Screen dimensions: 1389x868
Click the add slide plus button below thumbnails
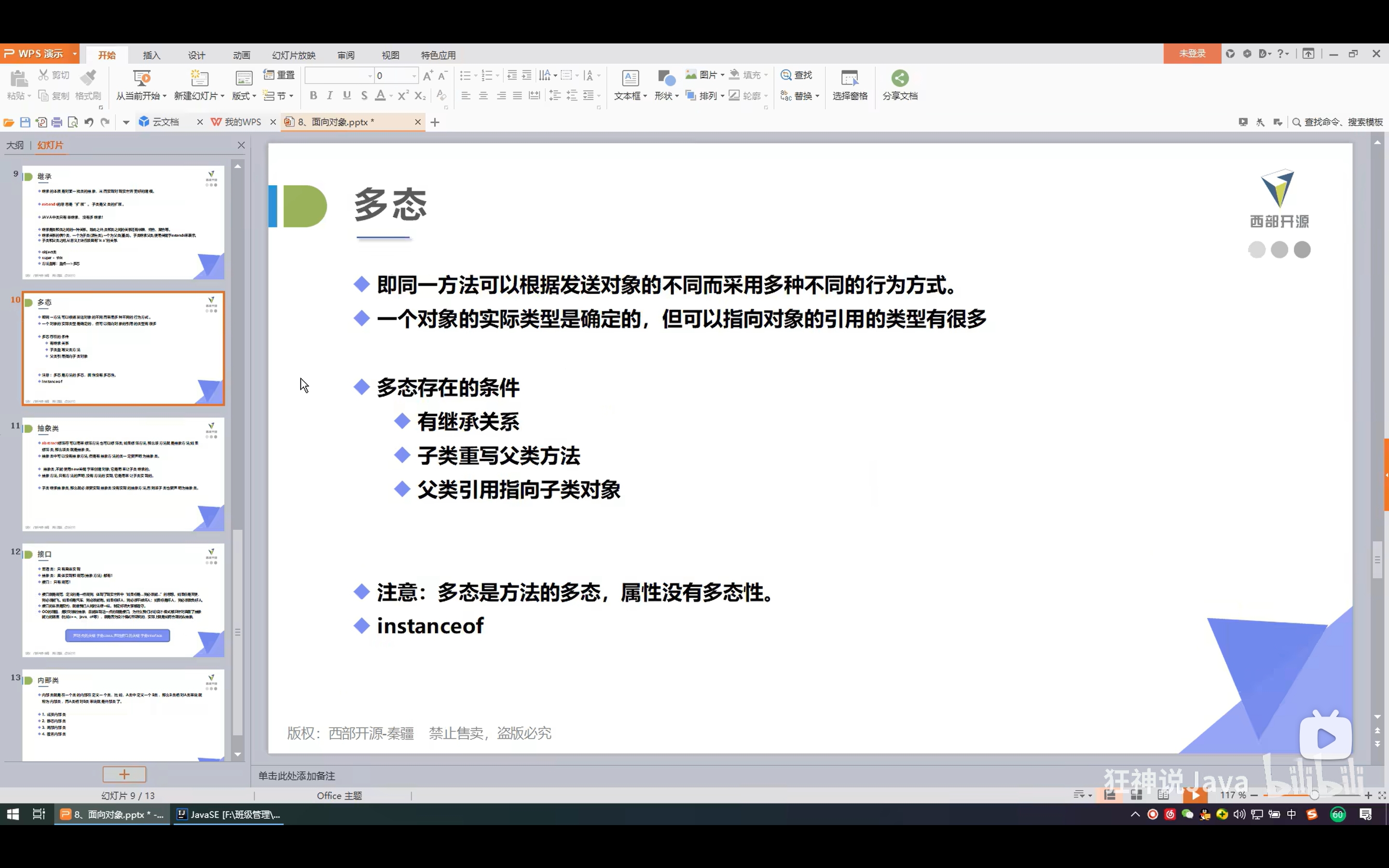point(124,774)
